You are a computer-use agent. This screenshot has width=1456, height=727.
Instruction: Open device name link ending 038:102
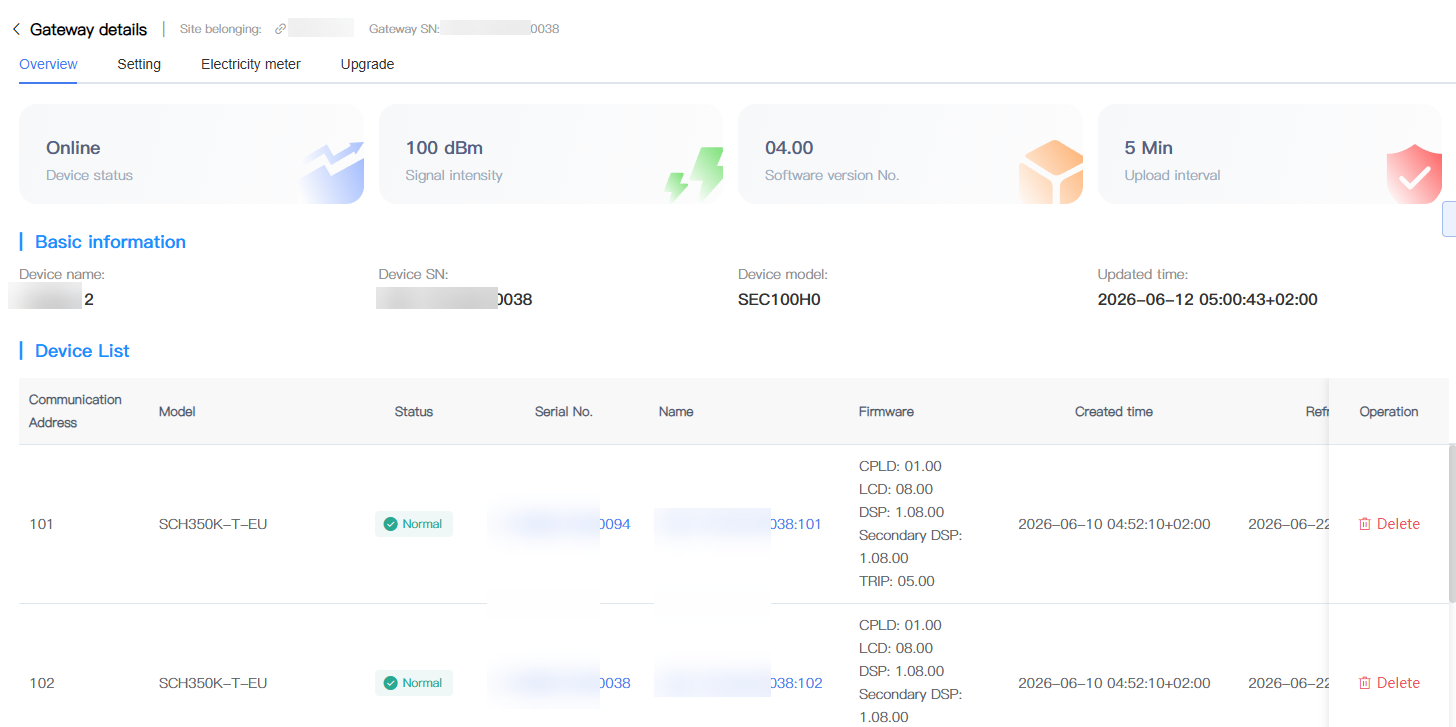(x=739, y=683)
